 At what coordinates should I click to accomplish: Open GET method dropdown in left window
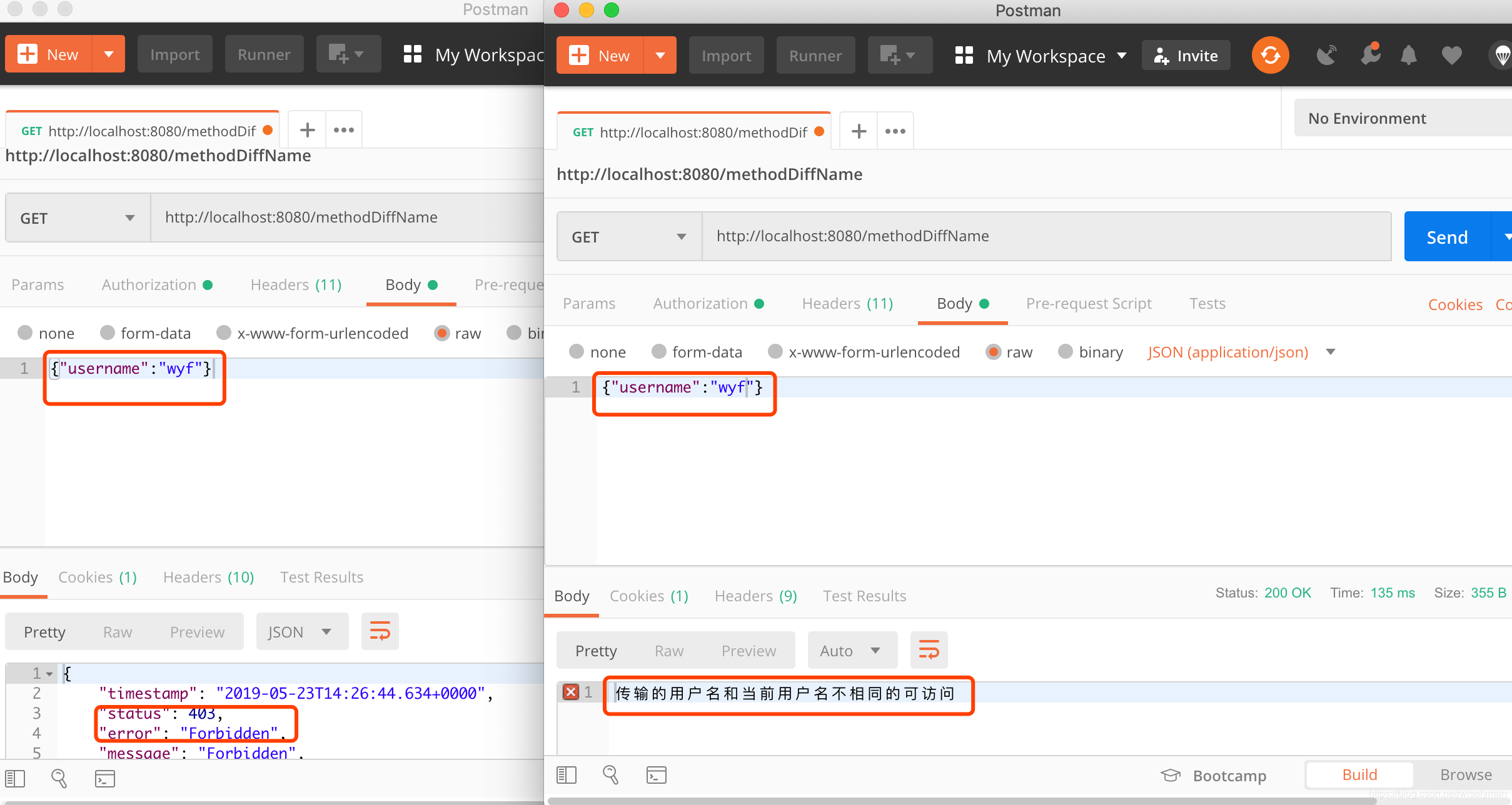tap(78, 218)
